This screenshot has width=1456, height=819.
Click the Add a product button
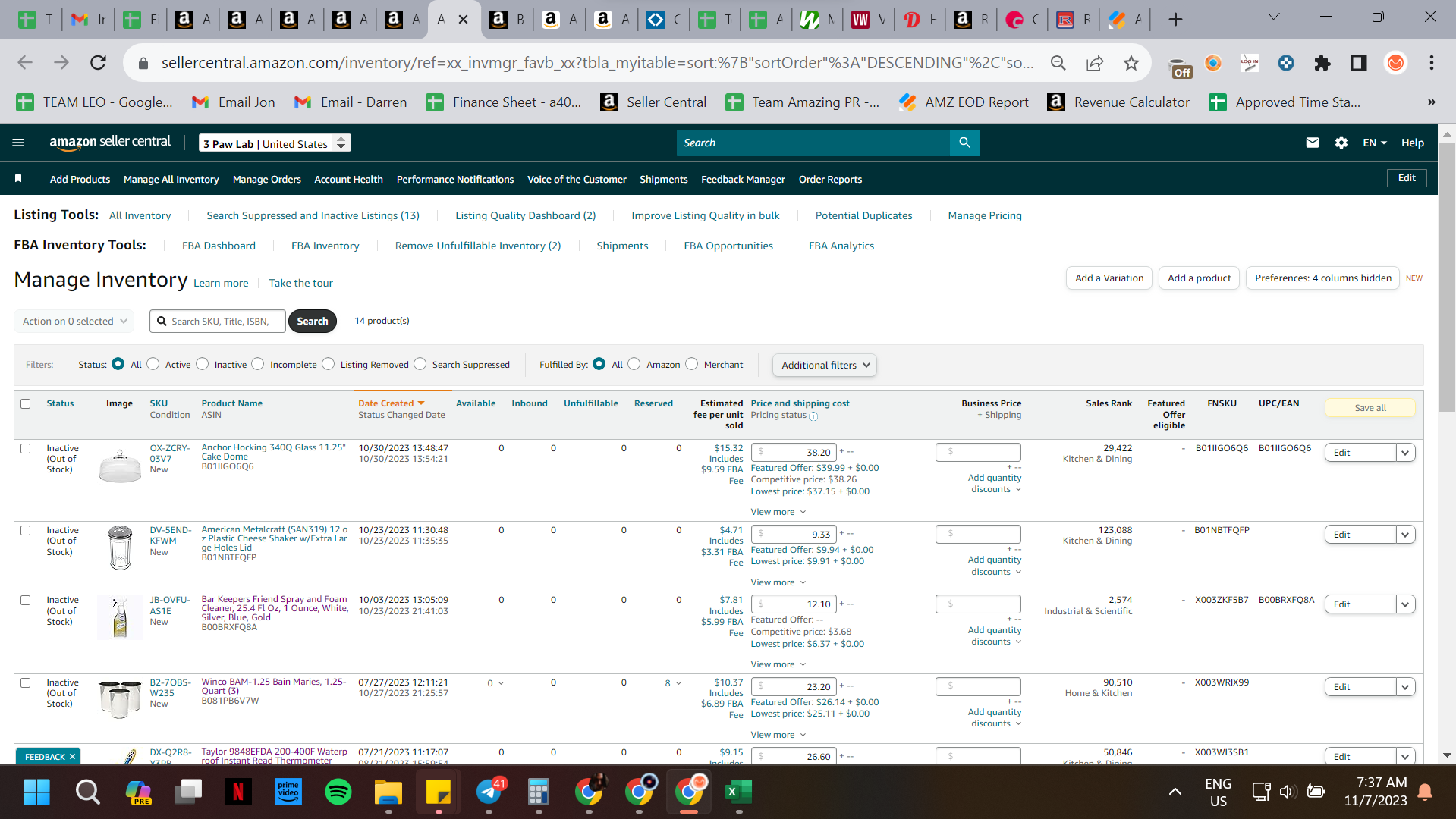pos(1200,278)
